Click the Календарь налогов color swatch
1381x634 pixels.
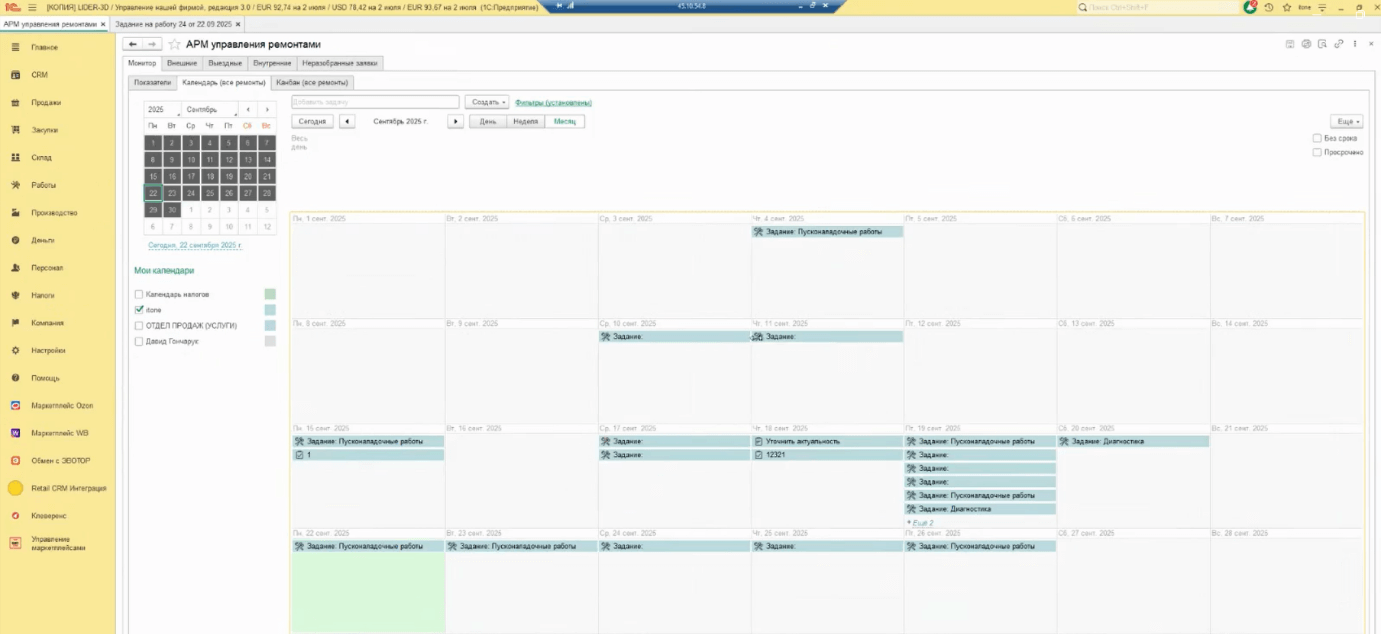pyautogui.click(x=270, y=294)
